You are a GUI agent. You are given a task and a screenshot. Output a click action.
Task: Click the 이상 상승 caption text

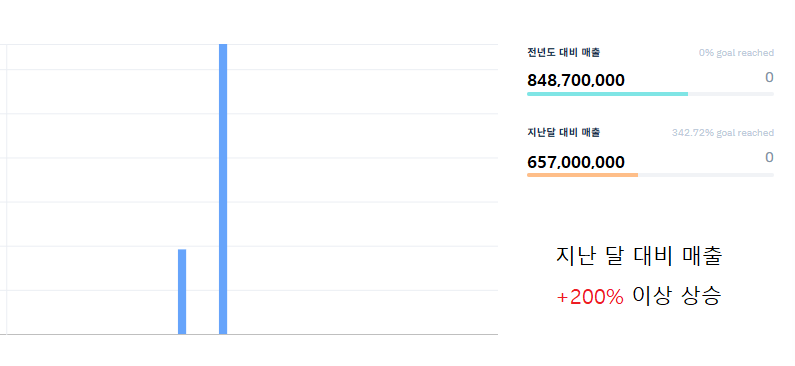676,297
